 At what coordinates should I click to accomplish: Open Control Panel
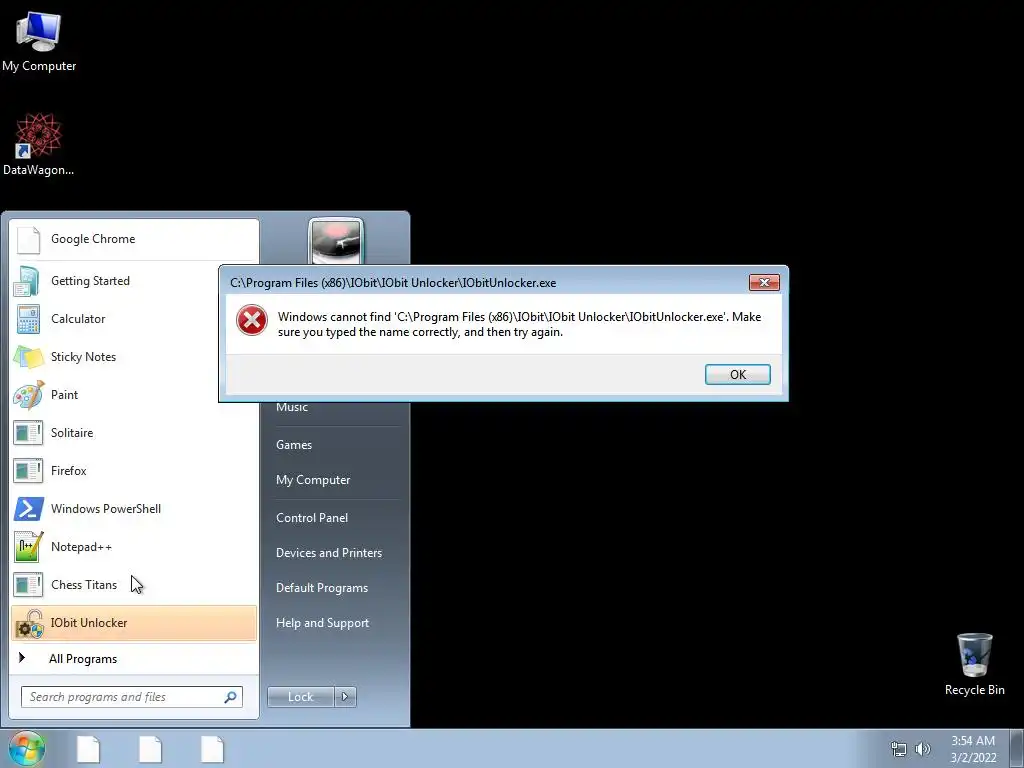pos(312,518)
